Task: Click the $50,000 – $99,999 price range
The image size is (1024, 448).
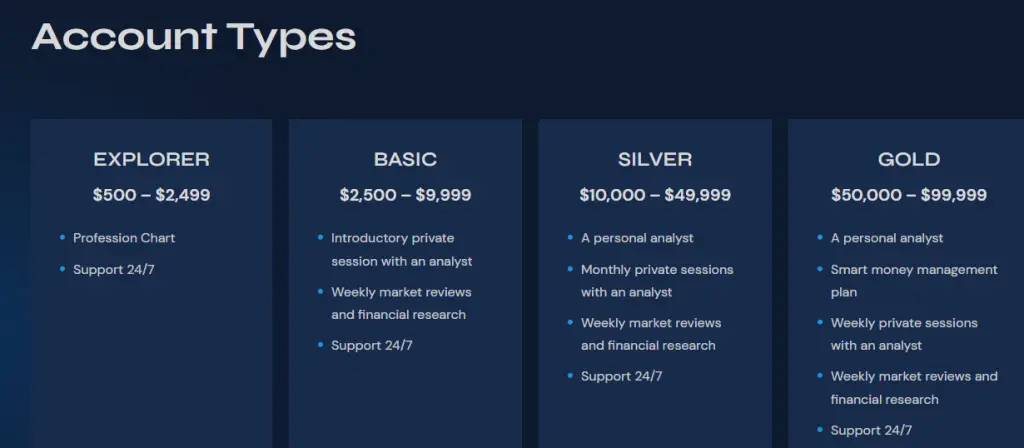Action: point(909,195)
